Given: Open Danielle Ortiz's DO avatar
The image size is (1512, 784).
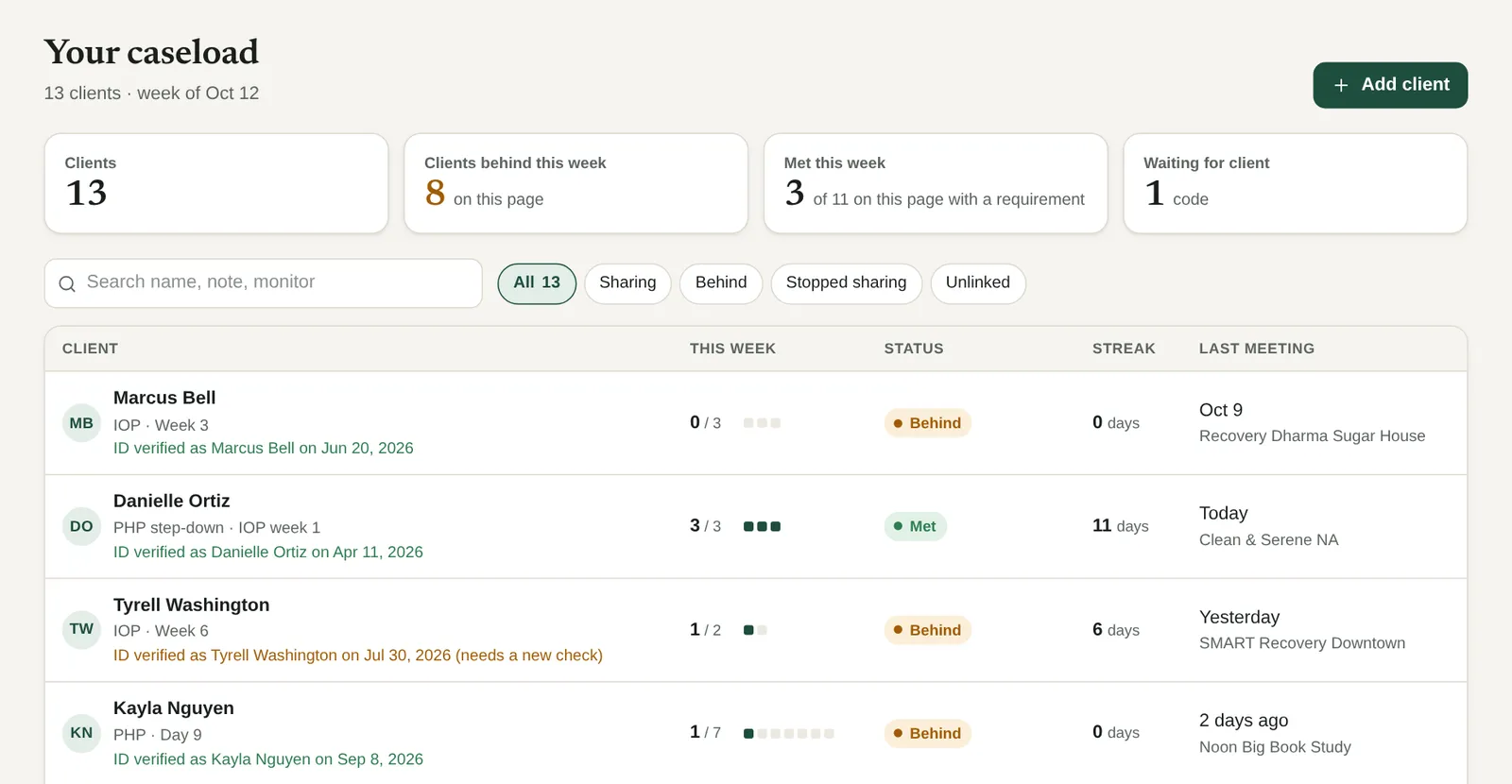Looking at the screenshot, I should click(81, 526).
